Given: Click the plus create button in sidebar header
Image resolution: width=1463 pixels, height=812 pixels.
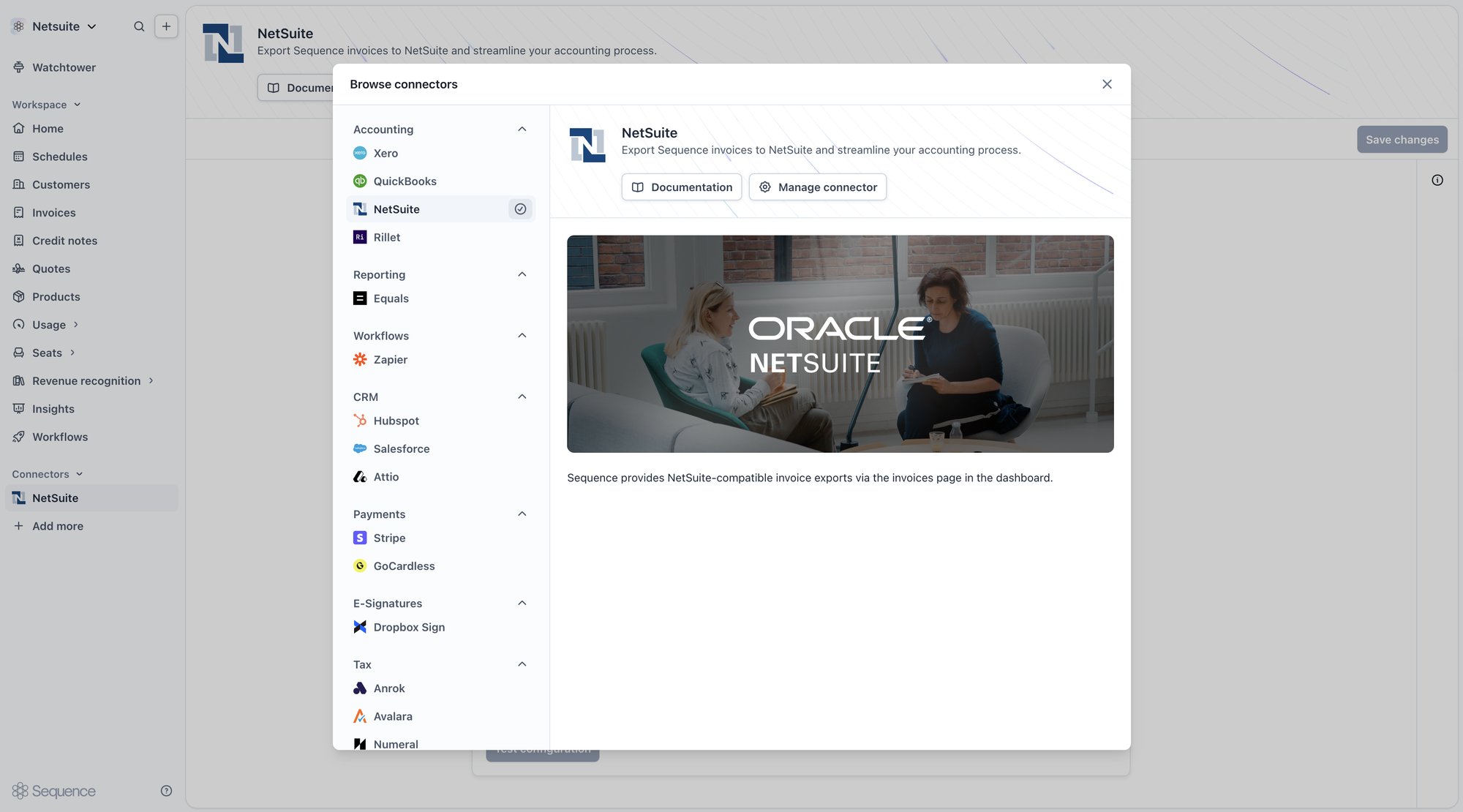Looking at the screenshot, I should pyautogui.click(x=166, y=26).
